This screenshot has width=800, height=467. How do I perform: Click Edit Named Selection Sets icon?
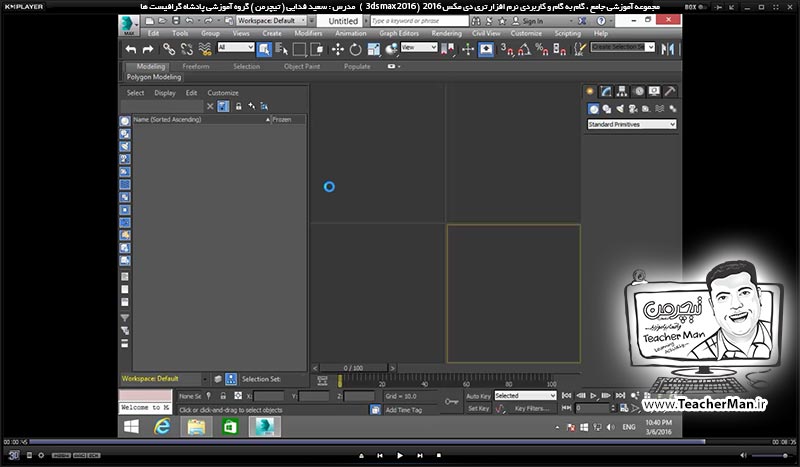pos(580,49)
